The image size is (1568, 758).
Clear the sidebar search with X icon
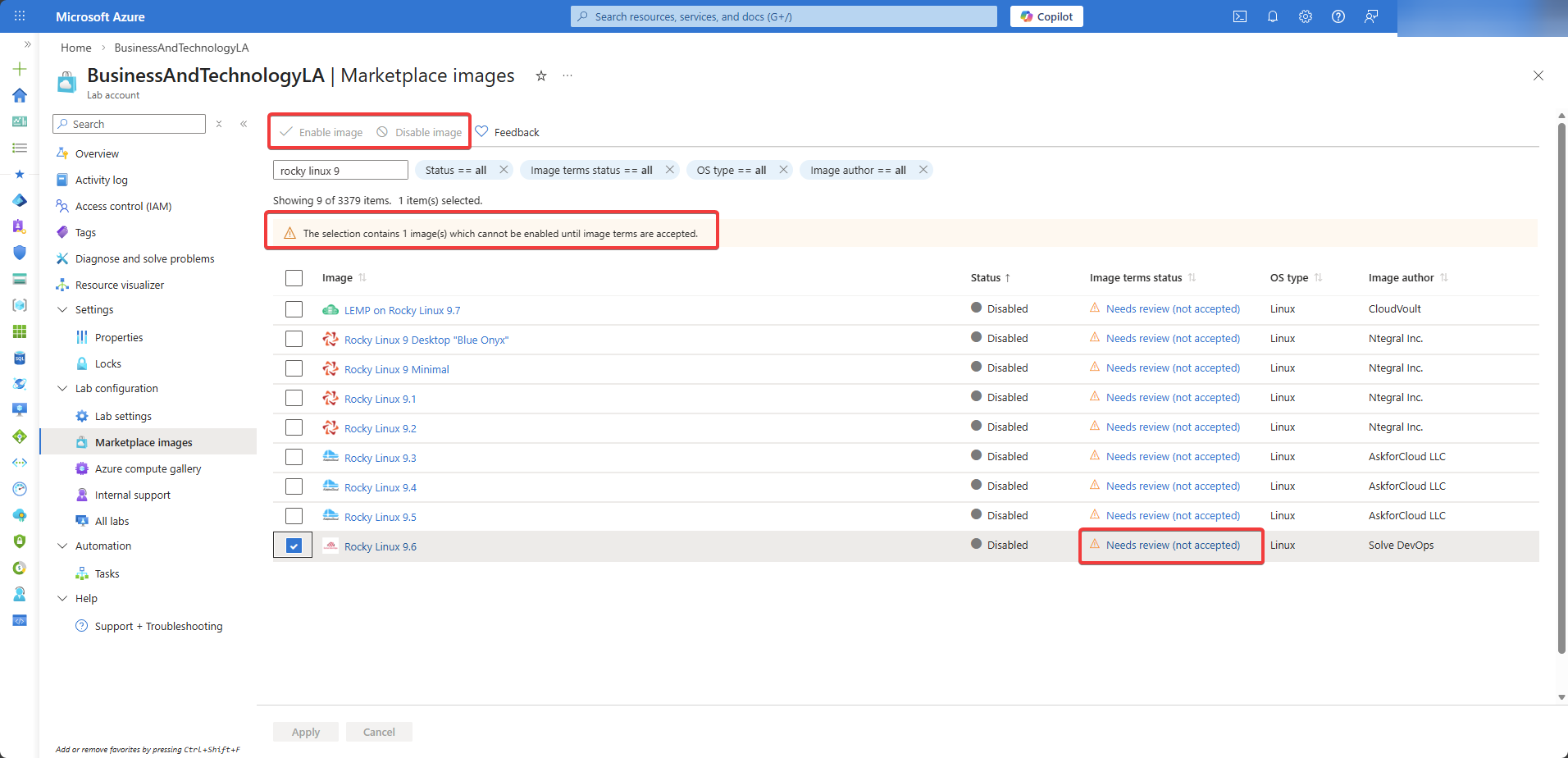pyautogui.click(x=219, y=124)
